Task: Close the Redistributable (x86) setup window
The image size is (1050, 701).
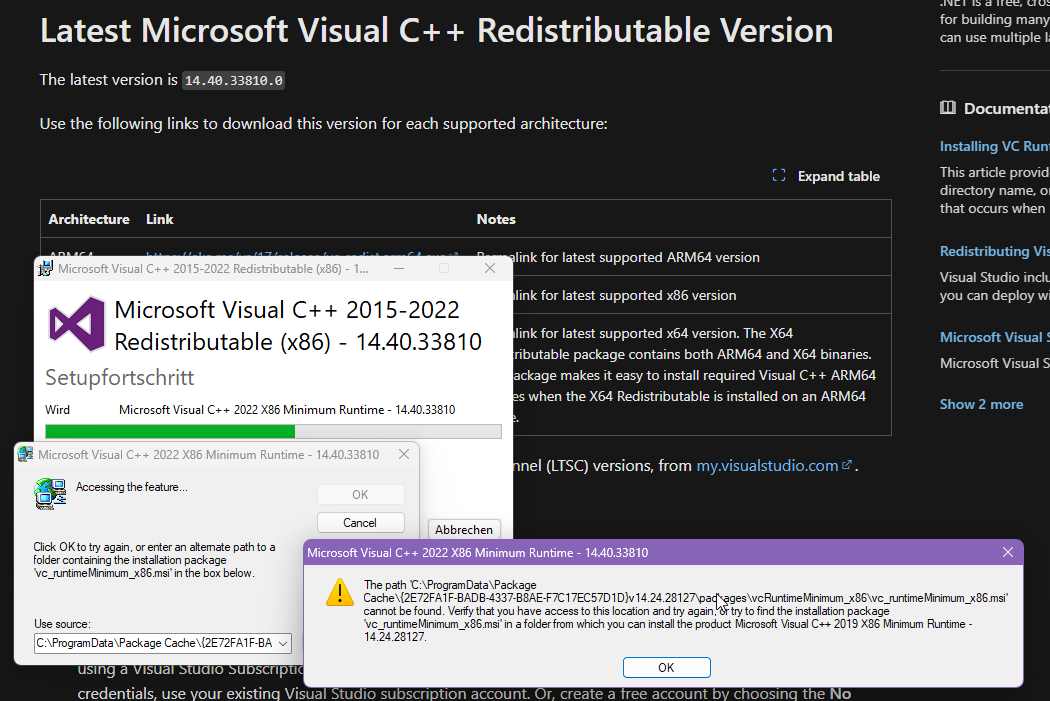Action: point(490,268)
